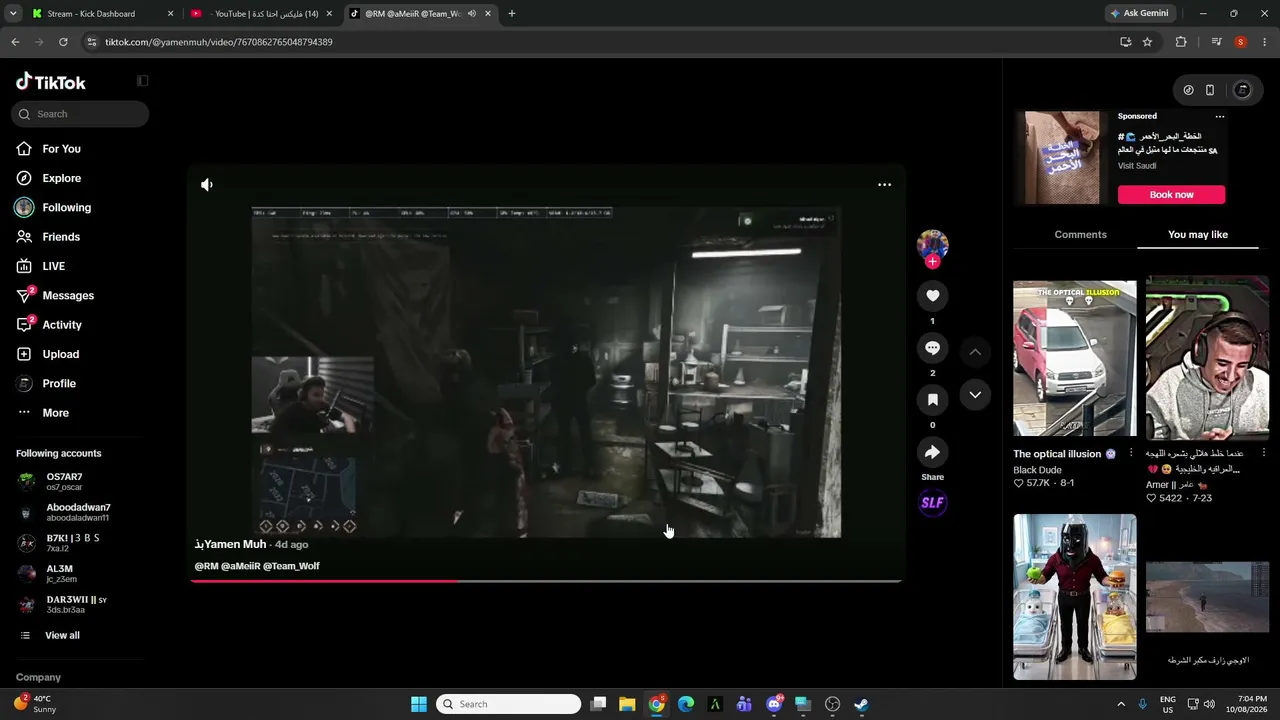Open Chrome media controls icon

pyautogui.click(x=1216, y=42)
